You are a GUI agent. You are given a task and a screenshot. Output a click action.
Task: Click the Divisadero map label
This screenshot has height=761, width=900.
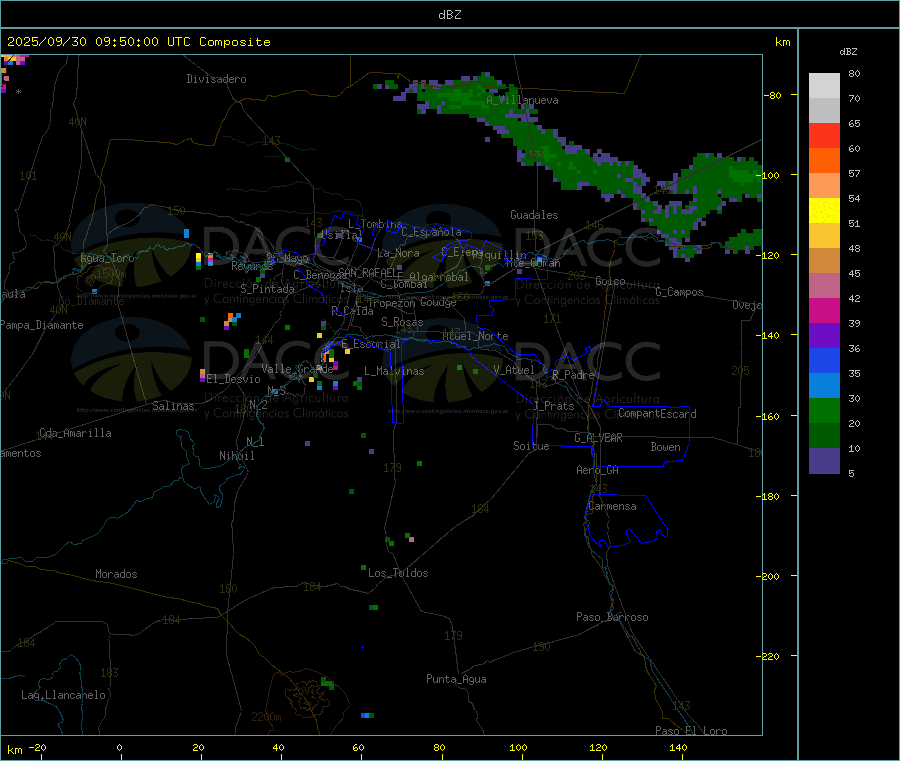click(216, 79)
